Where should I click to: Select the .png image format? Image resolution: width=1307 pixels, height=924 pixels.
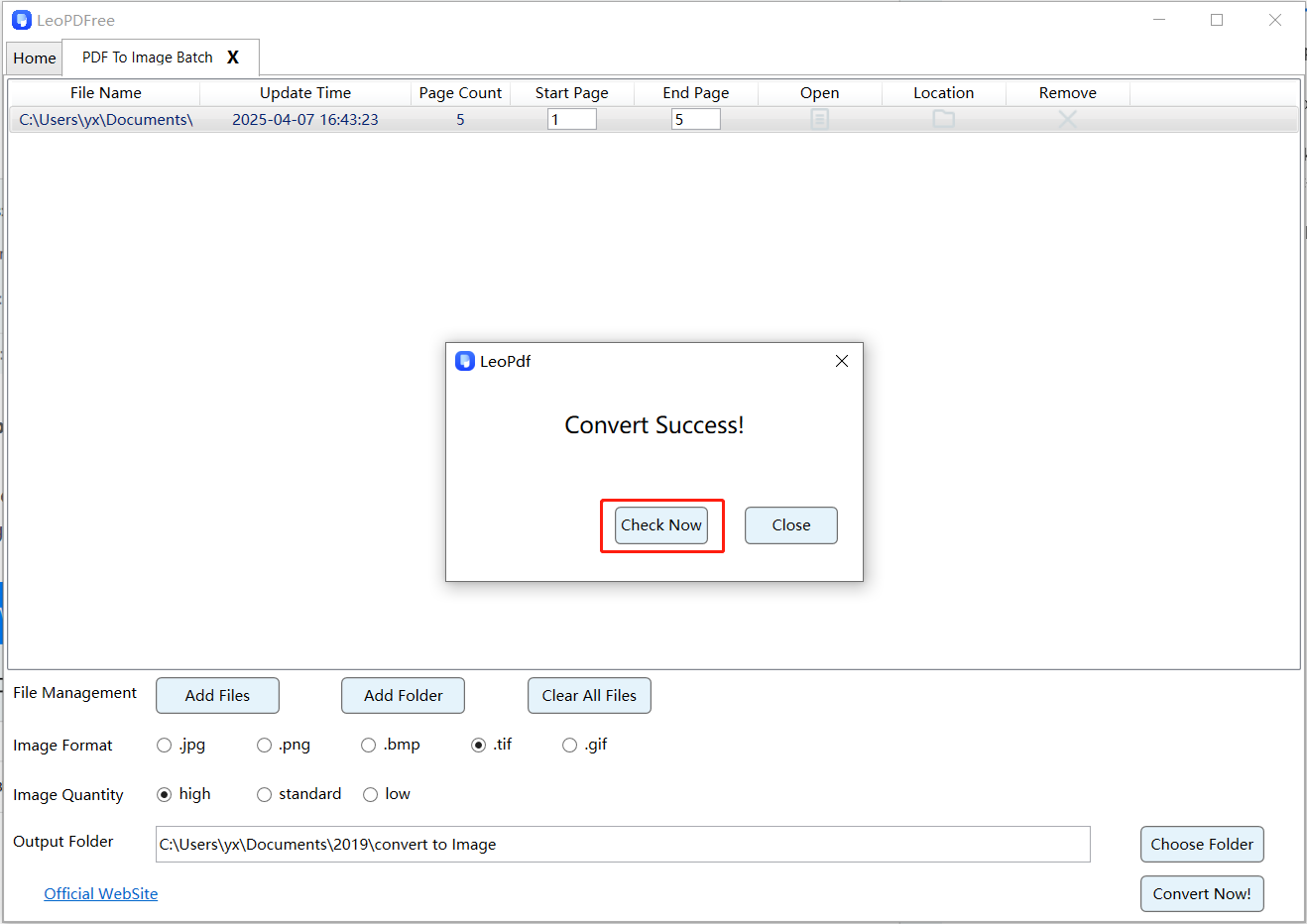265,746
